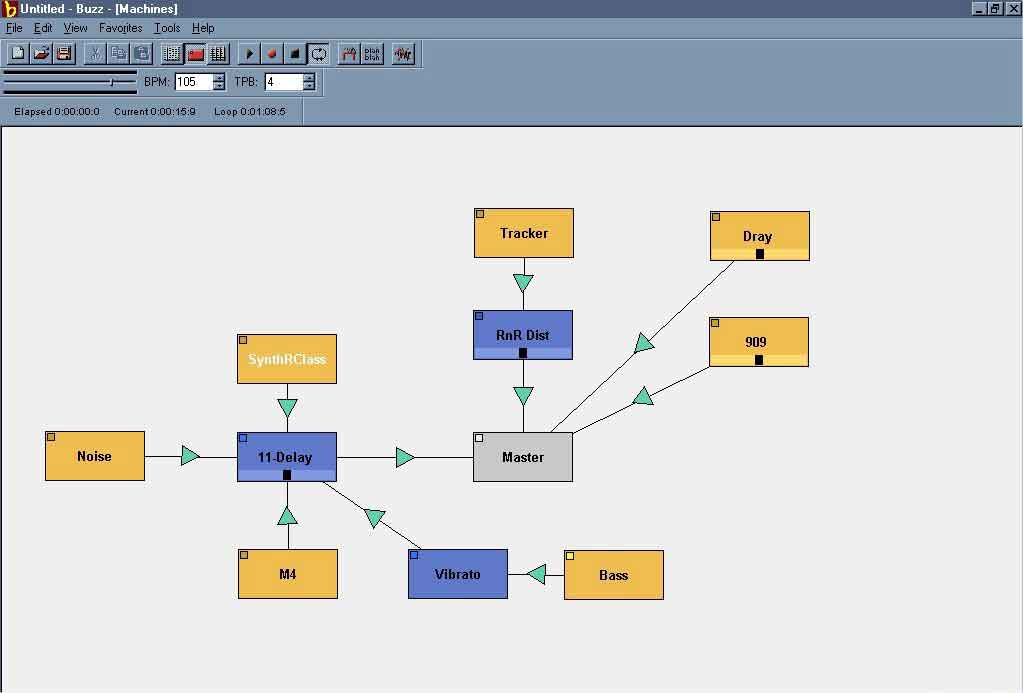This screenshot has height=693, width=1023.
Task: Select the Vibrato machine box
Action: (x=457, y=574)
